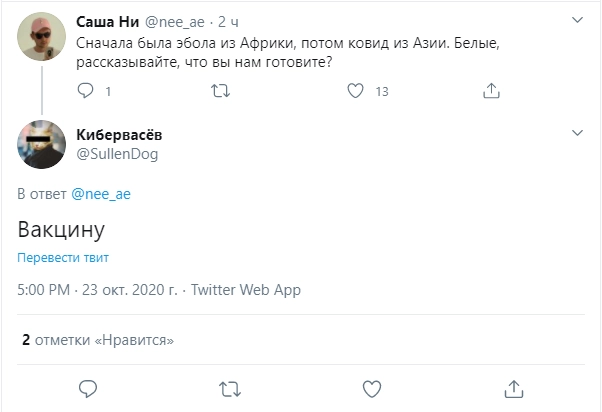Reply to Саша Ни's tweet
The image size is (602, 412).
(x=85, y=91)
